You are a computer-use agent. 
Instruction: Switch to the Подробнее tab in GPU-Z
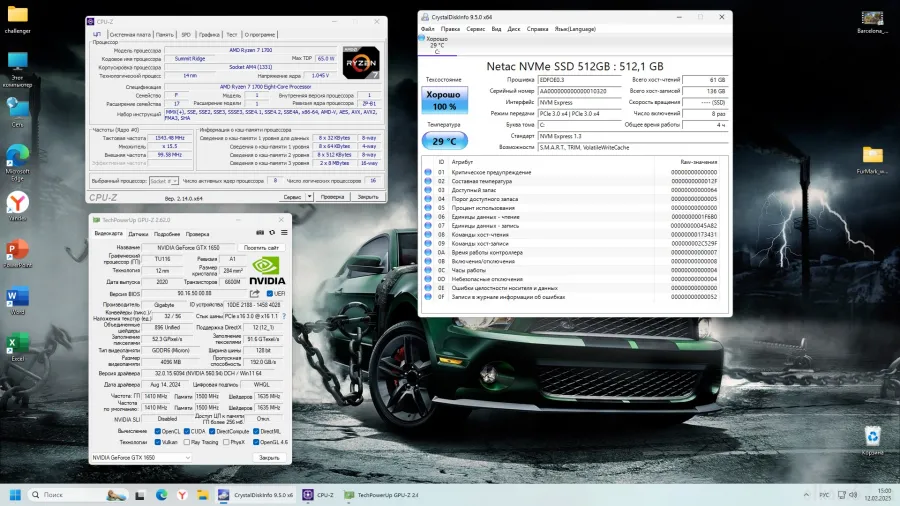[167, 234]
